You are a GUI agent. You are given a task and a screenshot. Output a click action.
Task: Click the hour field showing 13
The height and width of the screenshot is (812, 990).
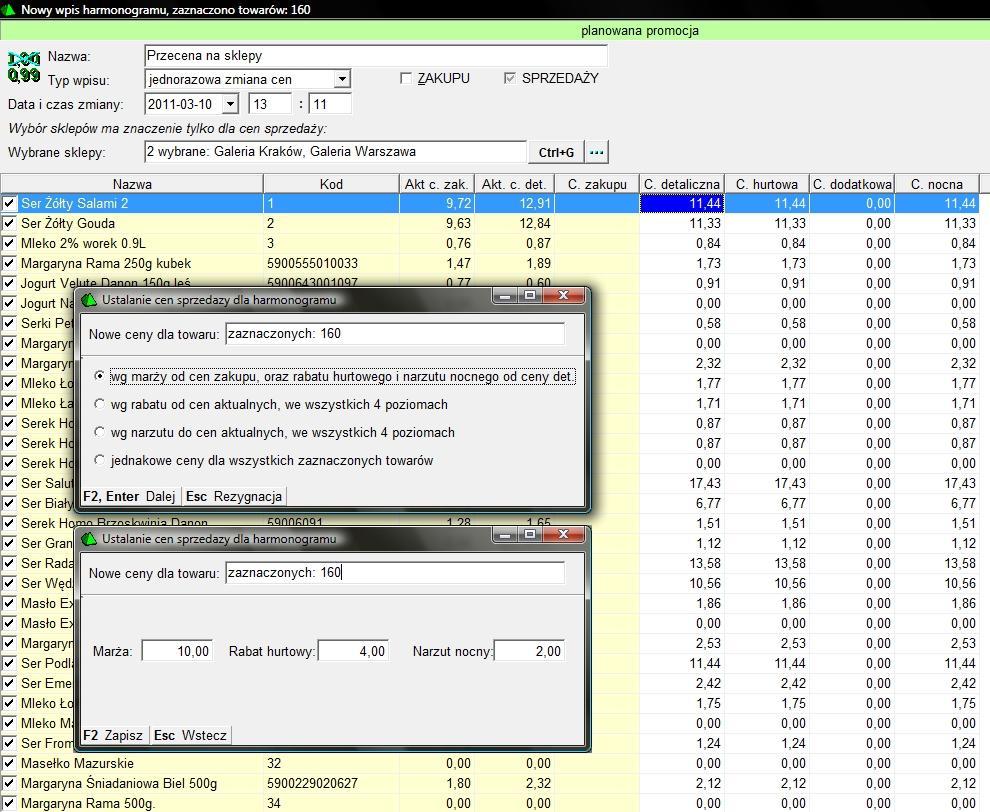click(x=270, y=104)
